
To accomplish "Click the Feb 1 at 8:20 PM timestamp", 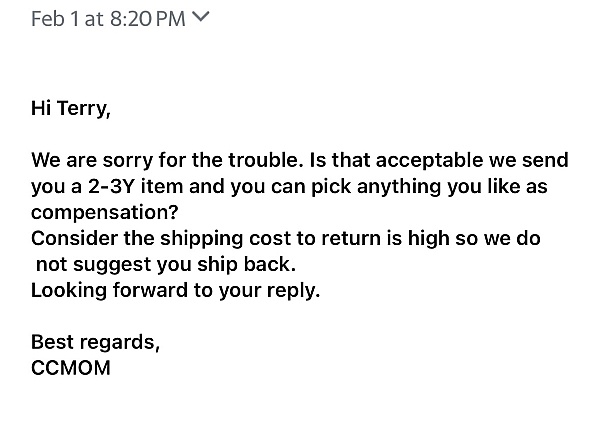I will tap(108, 19).
